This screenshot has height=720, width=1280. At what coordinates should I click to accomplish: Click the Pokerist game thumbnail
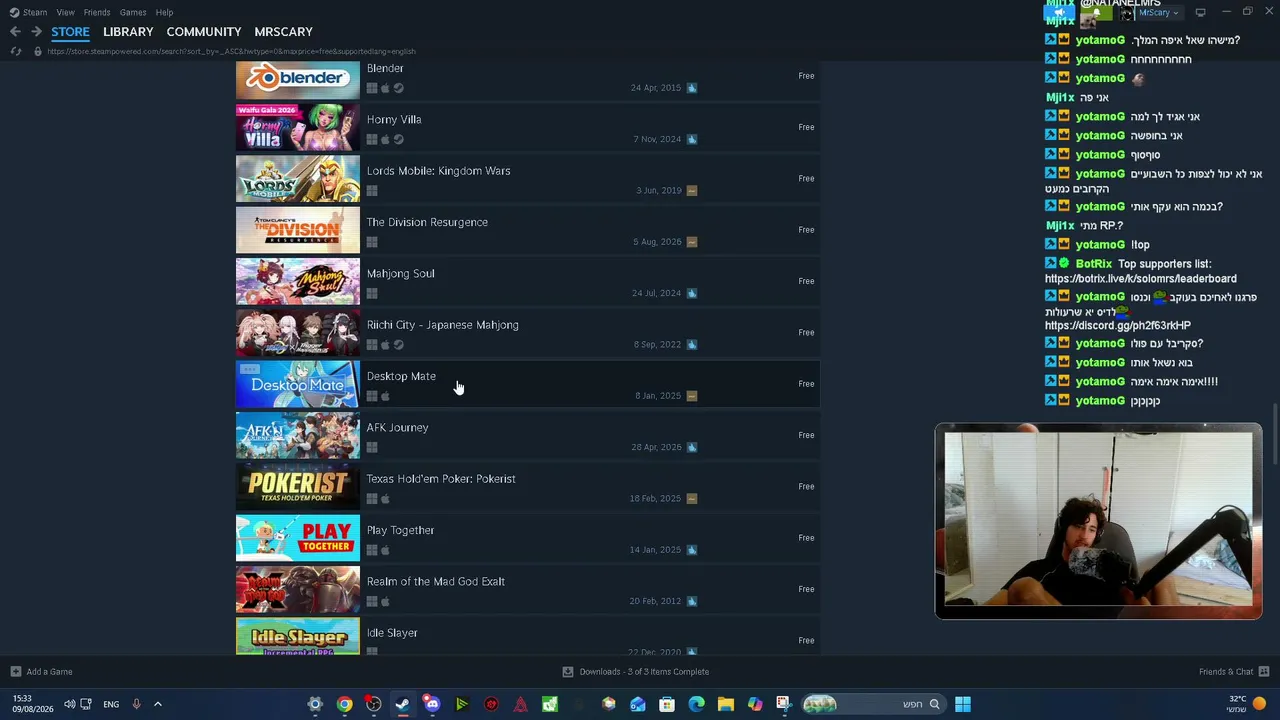(298, 488)
